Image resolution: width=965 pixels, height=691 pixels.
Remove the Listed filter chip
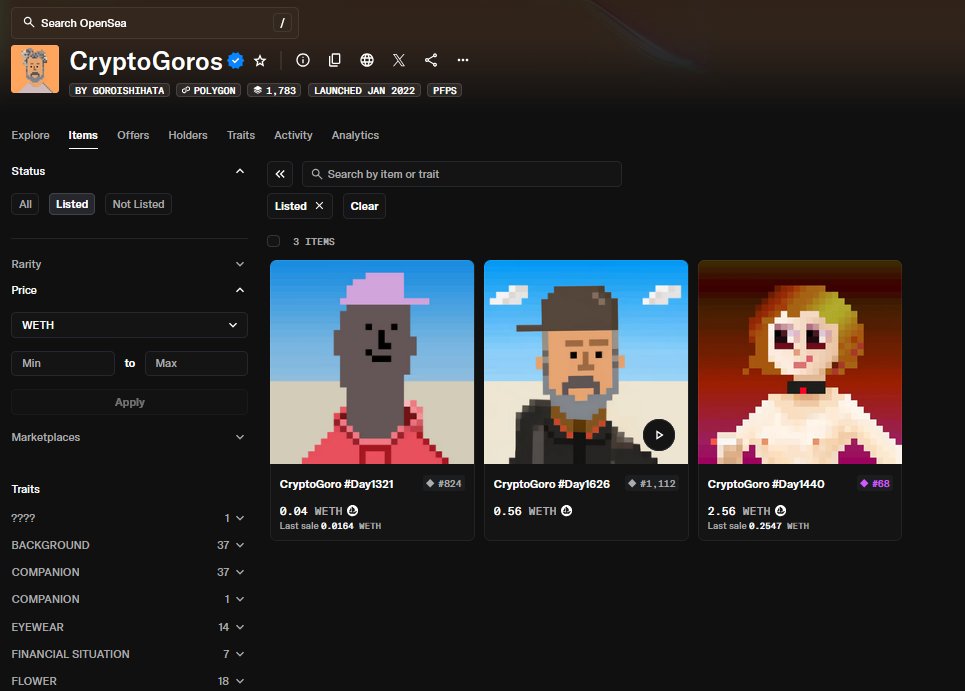pyautogui.click(x=319, y=206)
